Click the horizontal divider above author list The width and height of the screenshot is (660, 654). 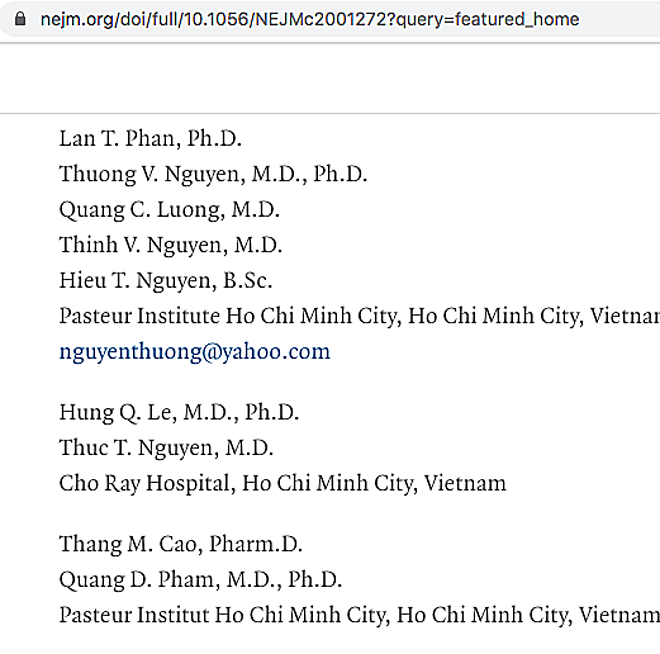(x=330, y=113)
